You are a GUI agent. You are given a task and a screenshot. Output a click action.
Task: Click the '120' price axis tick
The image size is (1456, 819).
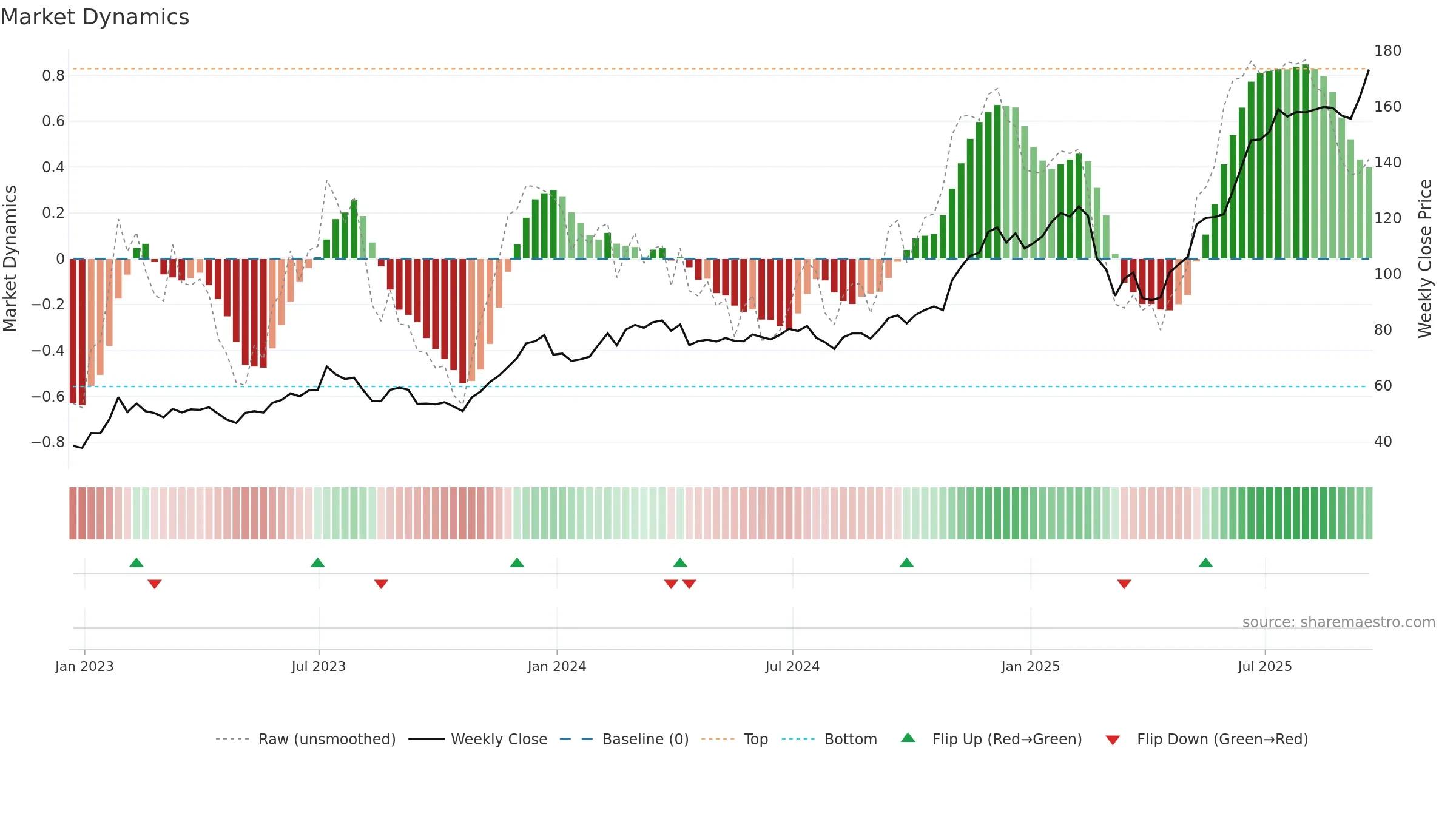1387,218
